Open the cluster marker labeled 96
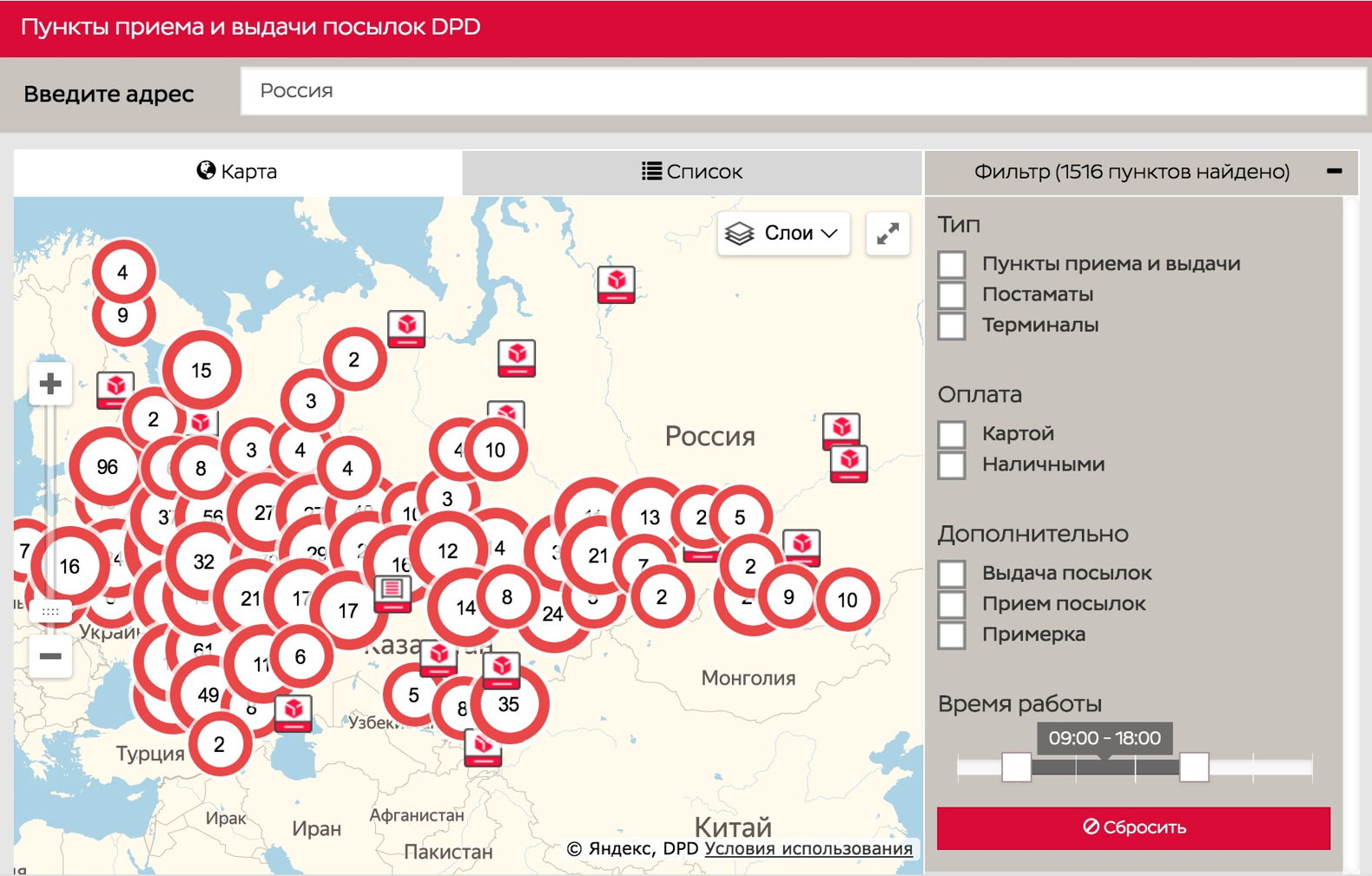This screenshot has height=876, width=1372. point(107,466)
